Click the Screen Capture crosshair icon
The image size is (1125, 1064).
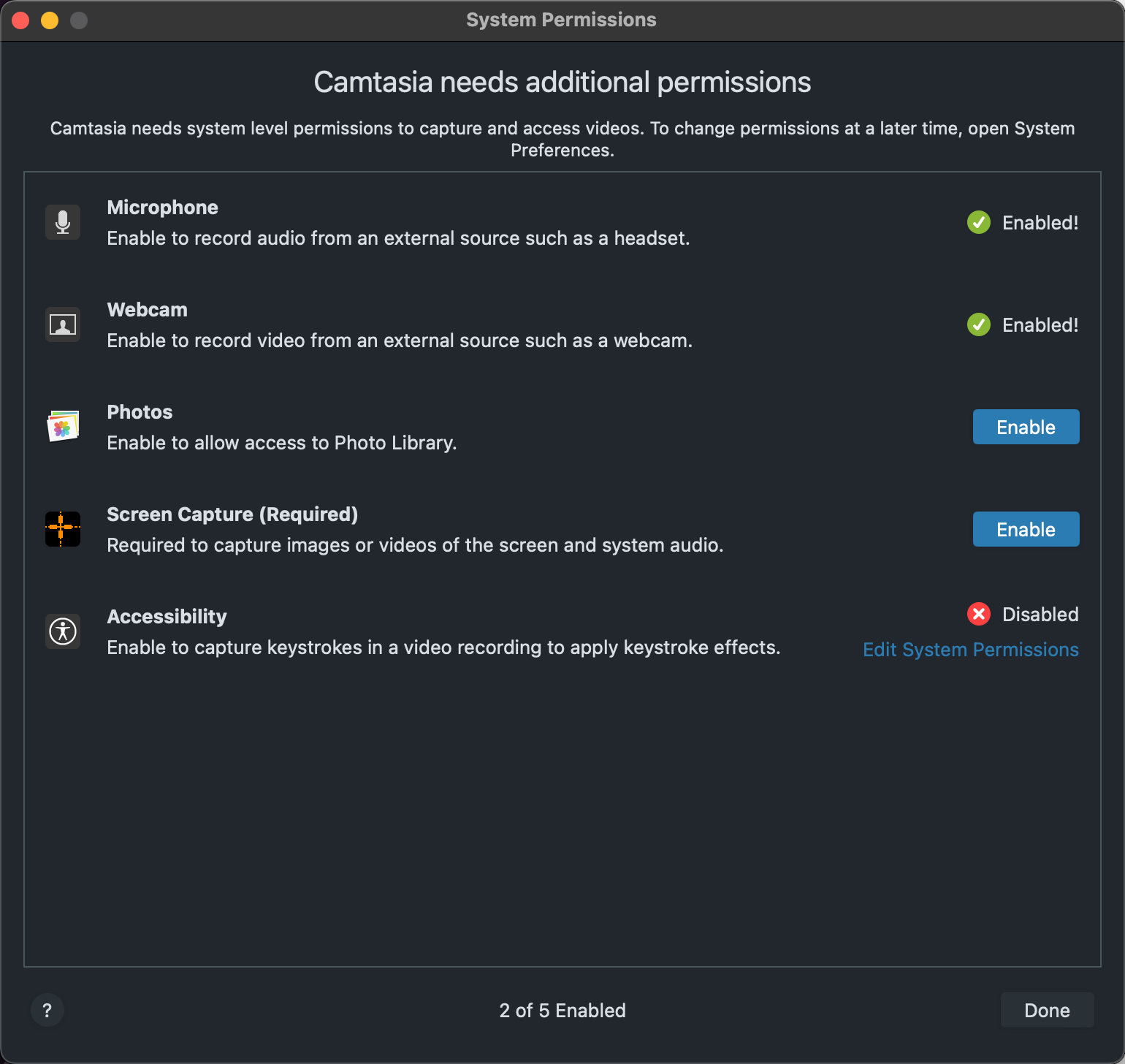tap(63, 529)
